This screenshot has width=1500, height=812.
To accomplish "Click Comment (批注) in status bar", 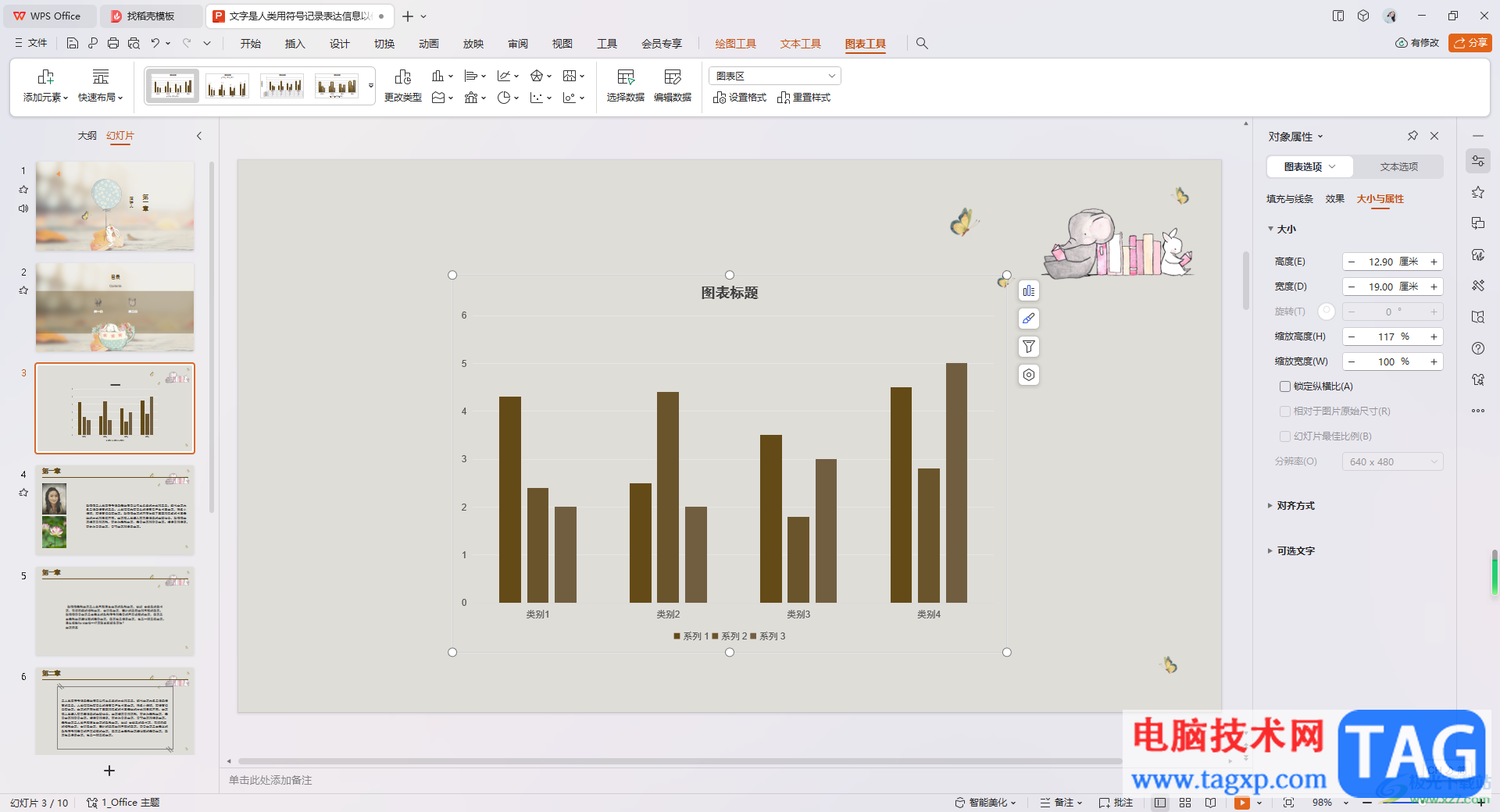I will click(1116, 803).
